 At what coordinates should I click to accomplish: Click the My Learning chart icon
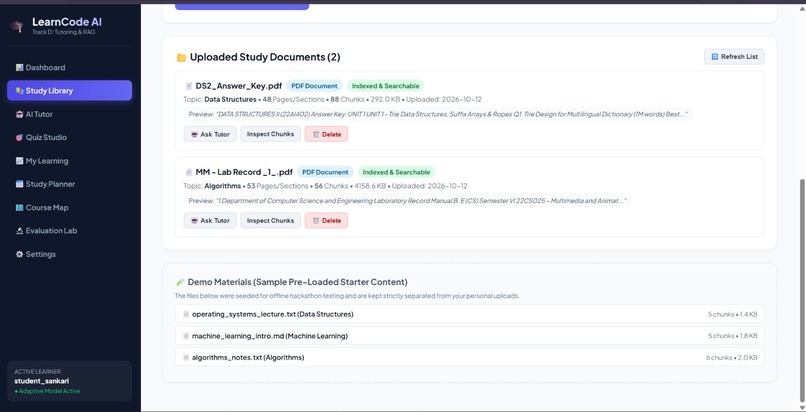tap(19, 161)
